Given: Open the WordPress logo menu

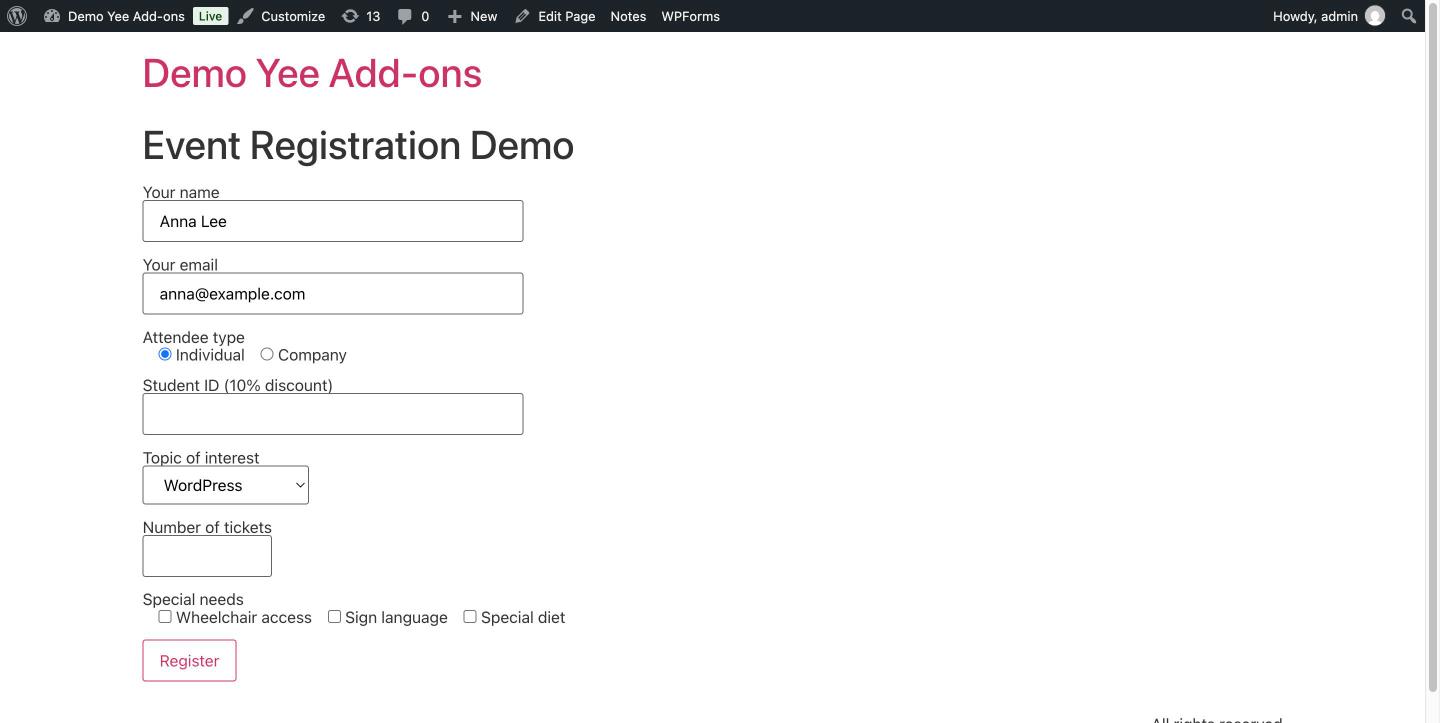Looking at the screenshot, I should (x=17, y=16).
